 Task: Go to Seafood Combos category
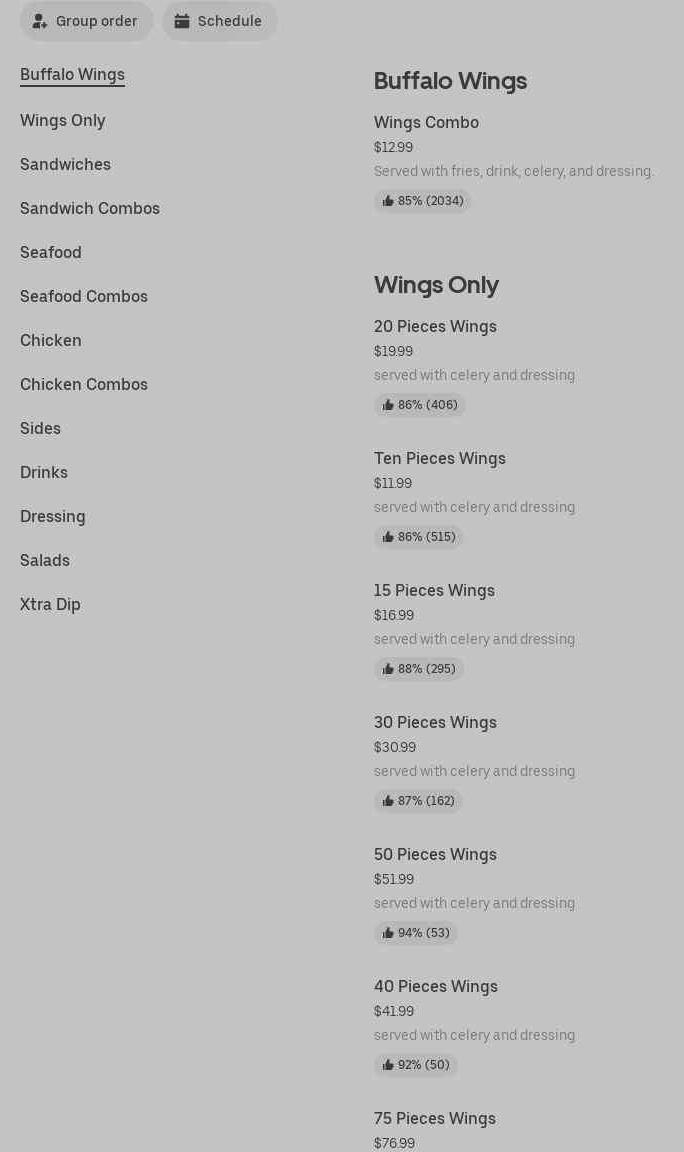(x=84, y=296)
